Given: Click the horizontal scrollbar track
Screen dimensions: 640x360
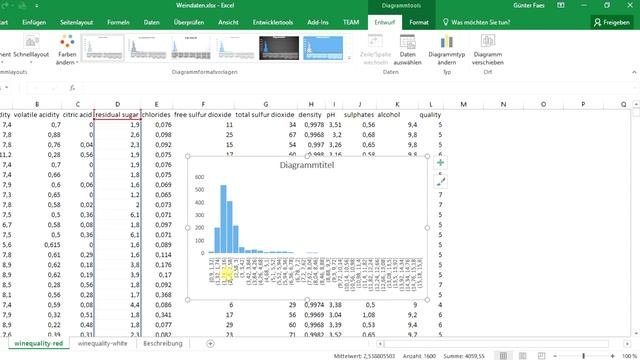Looking at the screenshot, I should (496, 344).
